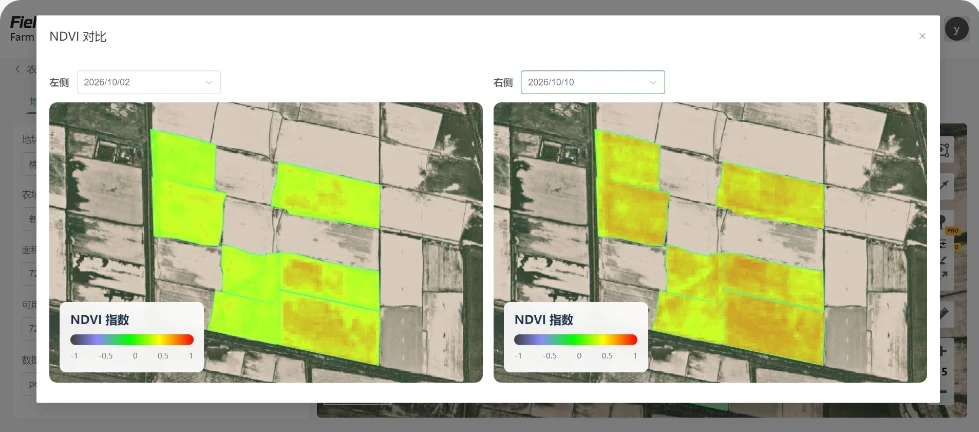Click the right NDVI map for 2026/10/10
979x432 pixels.
point(710,242)
